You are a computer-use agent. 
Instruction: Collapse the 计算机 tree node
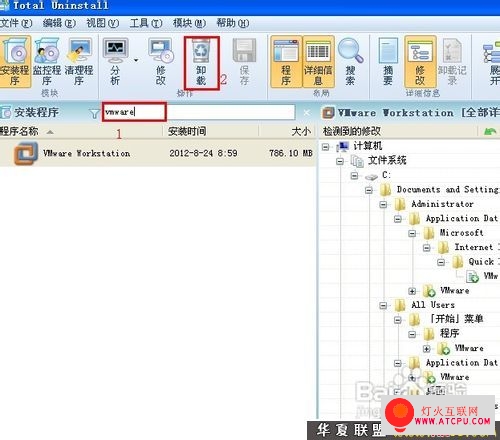pyautogui.click(x=326, y=147)
